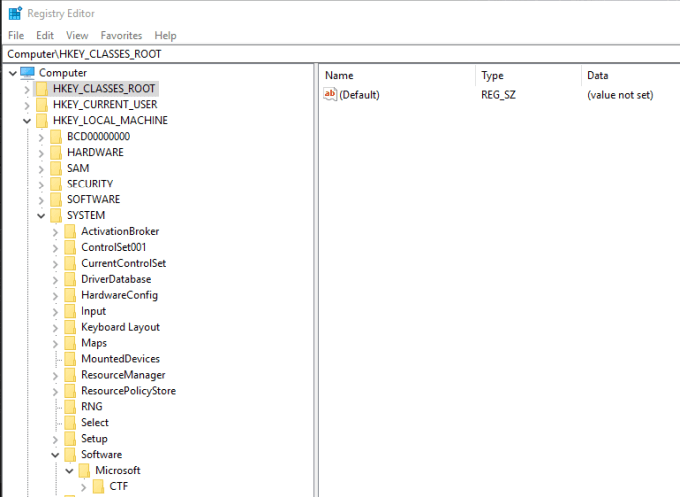Viewport: 680px width, 497px height.
Task: Click the SAM folder icon
Action: pyautogui.click(x=56, y=168)
